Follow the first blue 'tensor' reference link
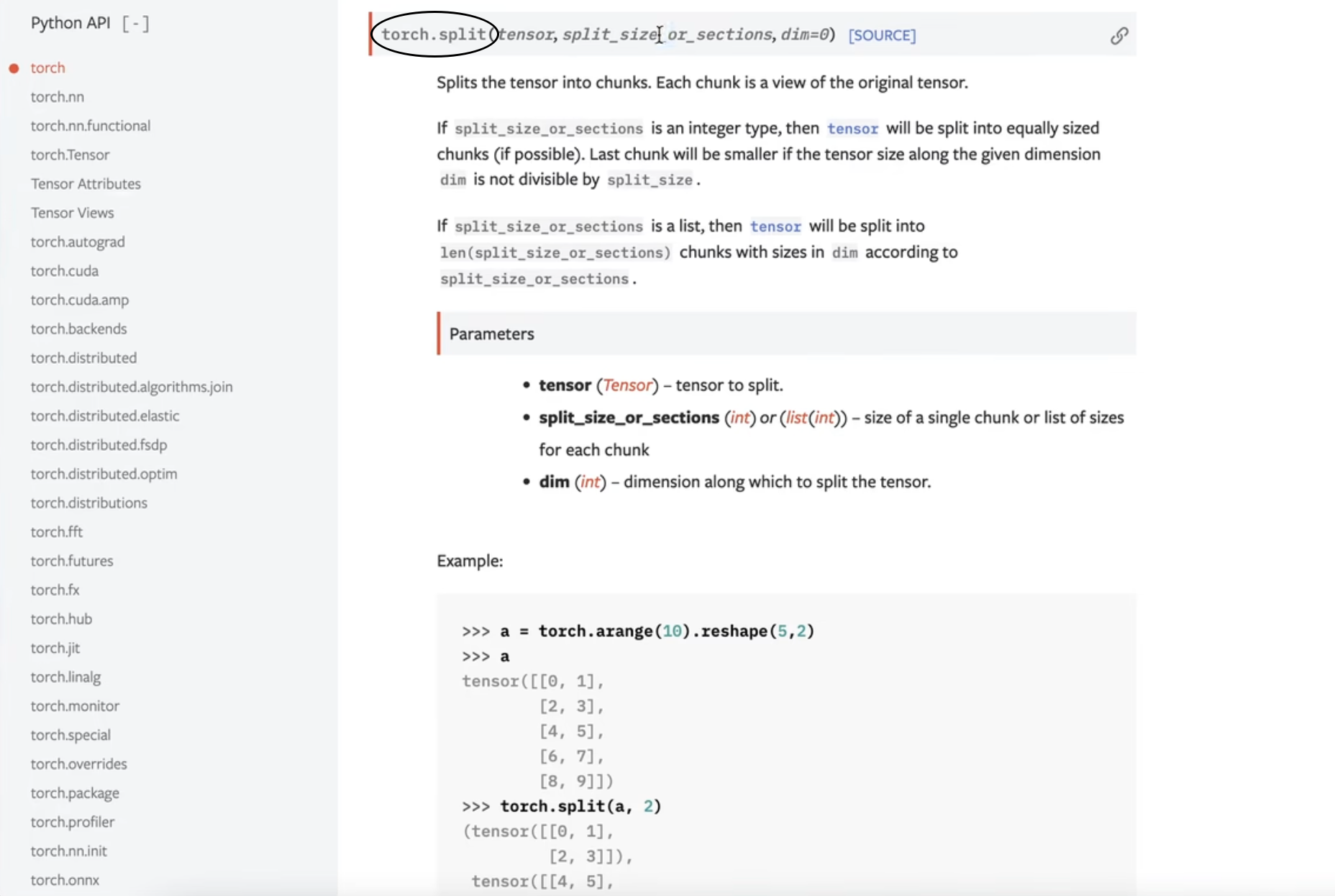This screenshot has width=1335, height=896. click(852, 129)
